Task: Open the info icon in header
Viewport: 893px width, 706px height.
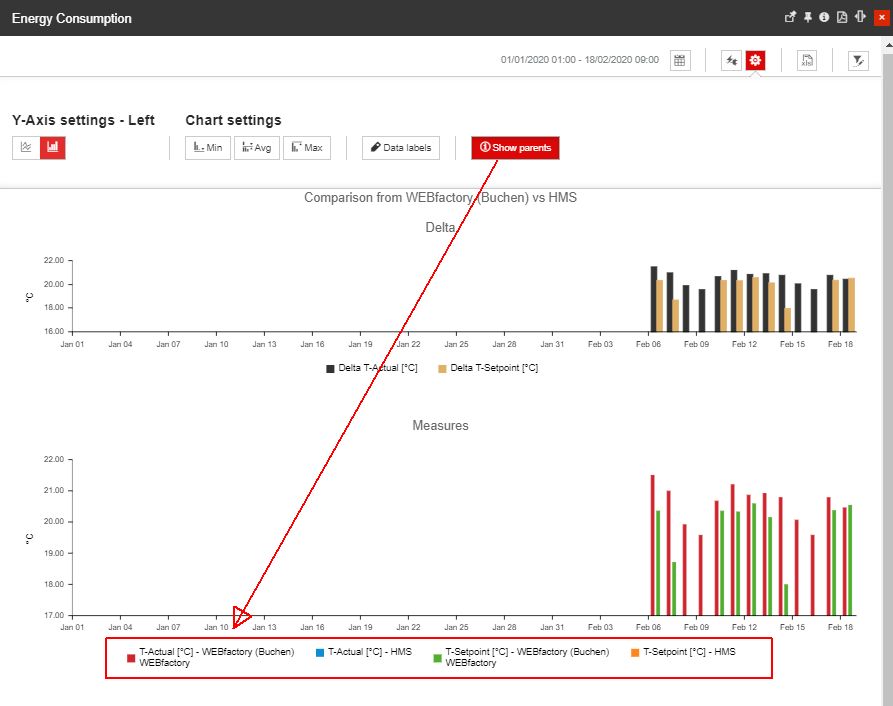Action: 824,17
